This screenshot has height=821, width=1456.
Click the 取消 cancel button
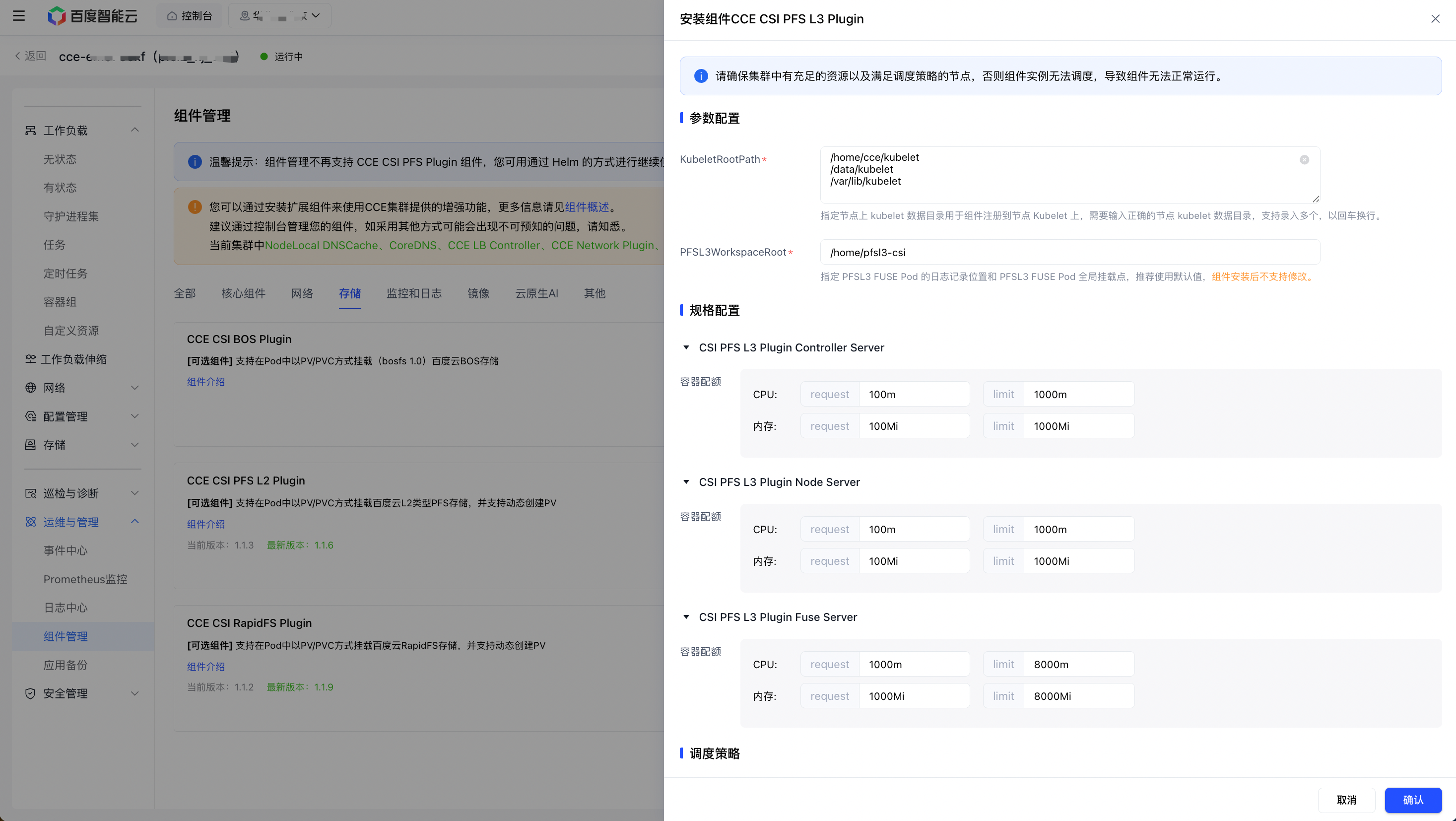[x=1346, y=800]
